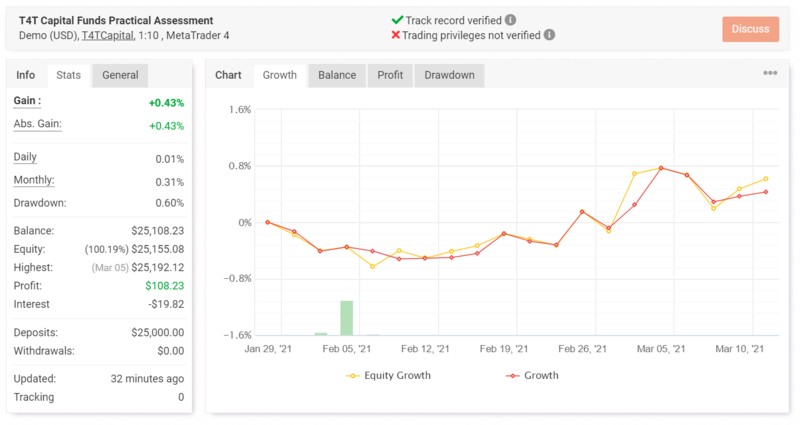Click info icon beside Trading privileges not verified
Viewport: 800px width, 425px height.
550,34
